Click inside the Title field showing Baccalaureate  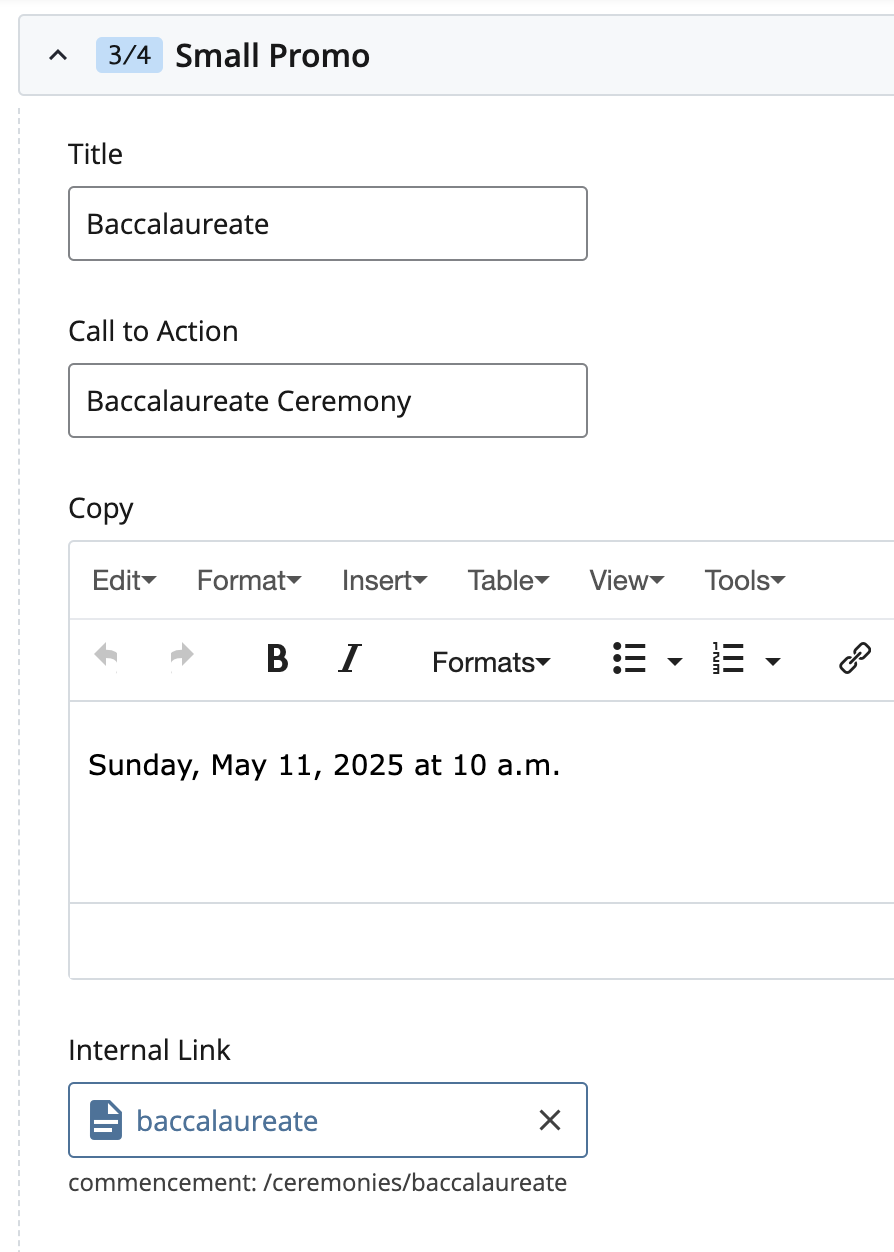328,224
